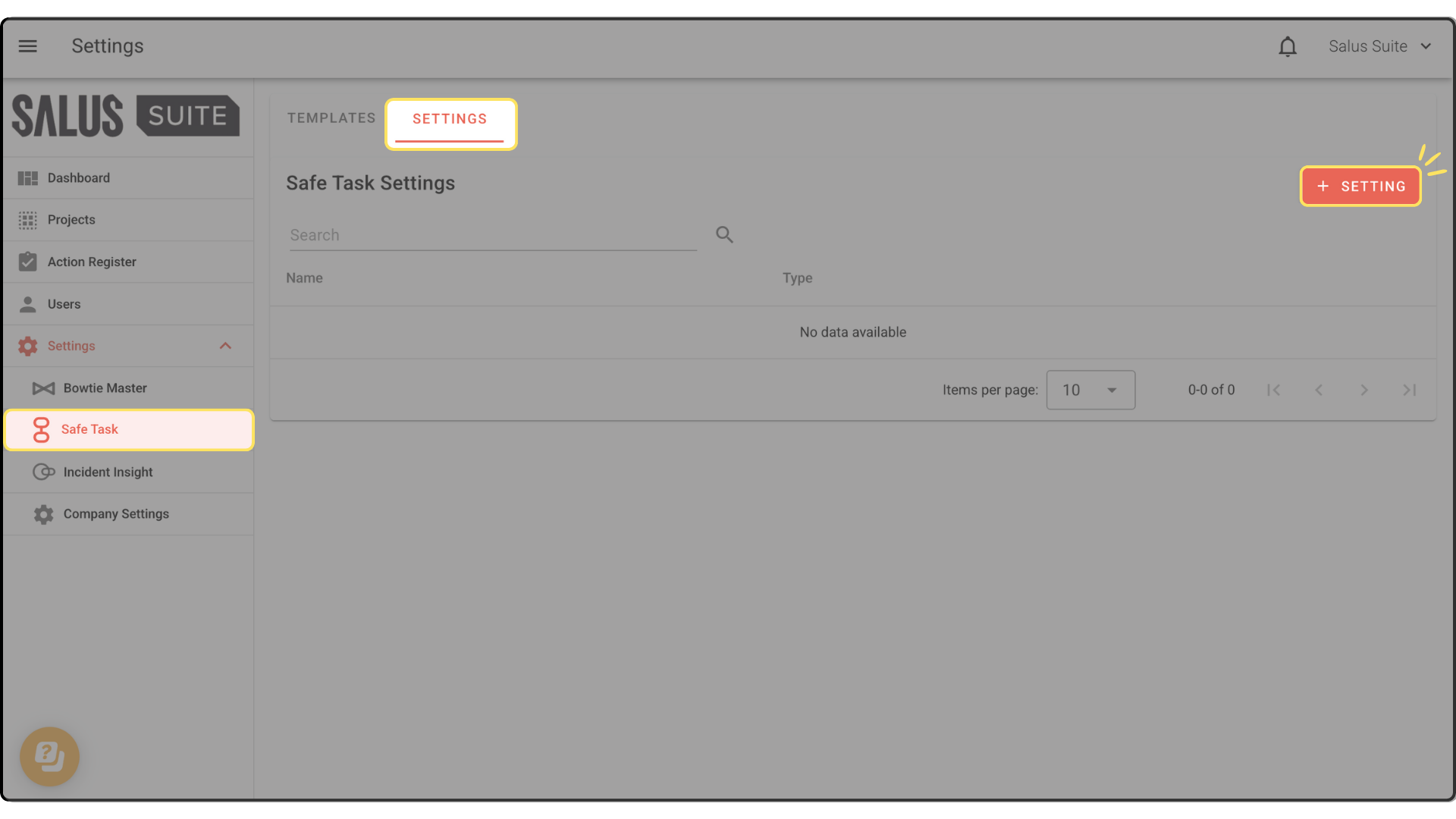Viewport: 1456px width, 819px height.
Task: Click the Users person icon
Action: pyautogui.click(x=28, y=304)
